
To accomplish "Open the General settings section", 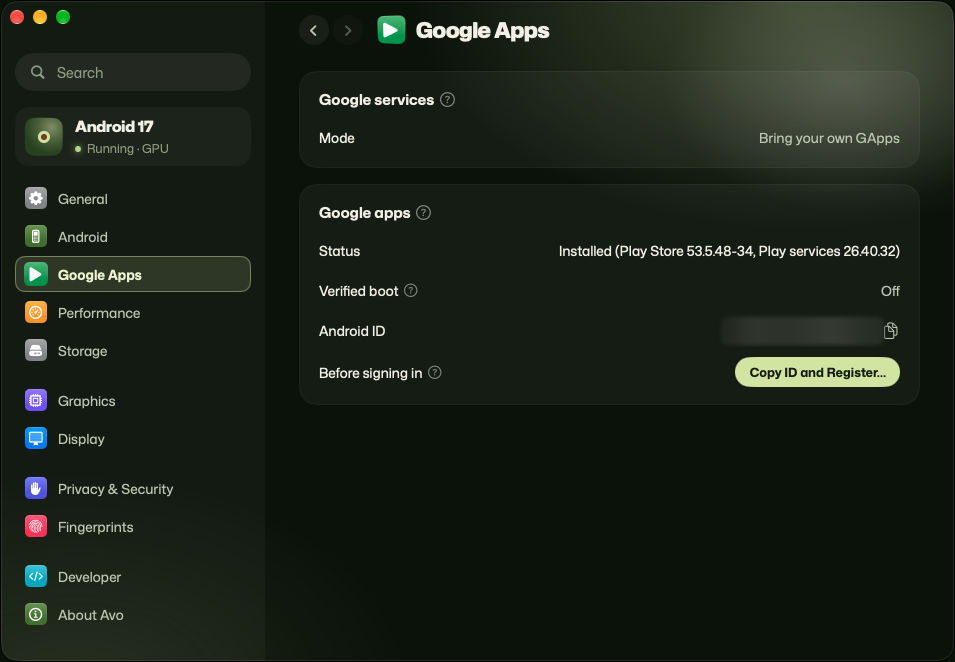I will pos(133,199).
